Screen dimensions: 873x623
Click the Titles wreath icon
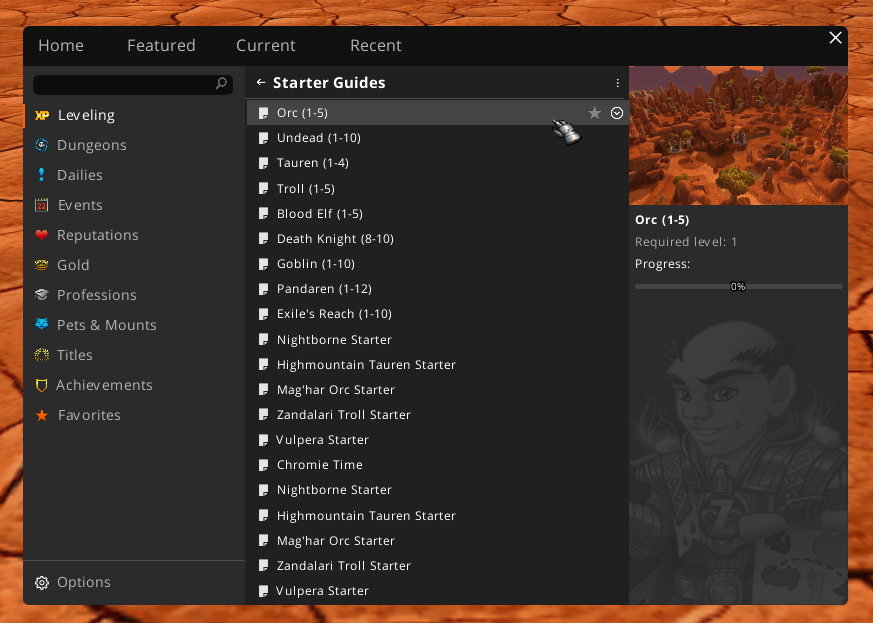point(41,355)
